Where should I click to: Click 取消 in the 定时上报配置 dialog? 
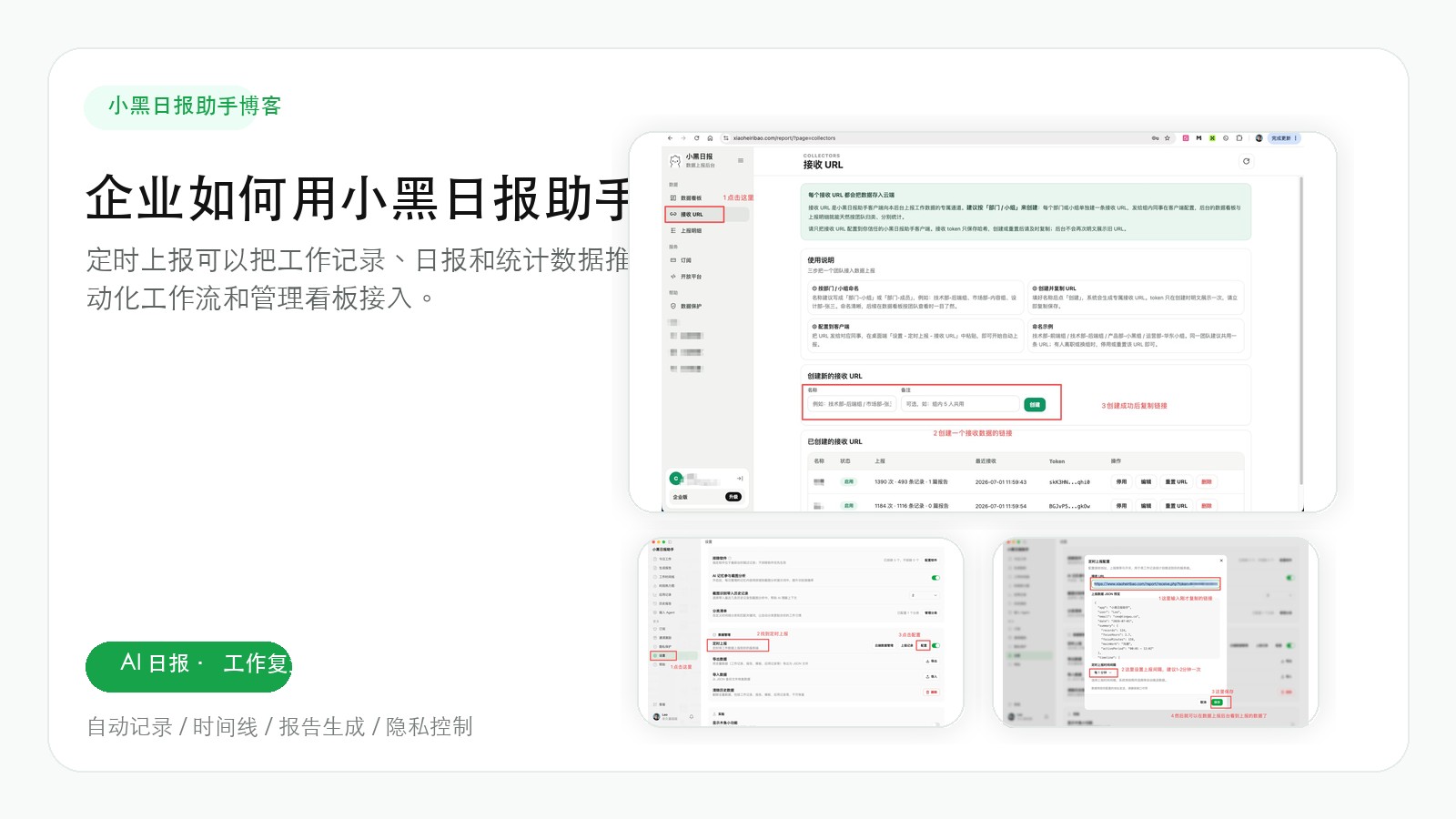tap(1203, 703)
